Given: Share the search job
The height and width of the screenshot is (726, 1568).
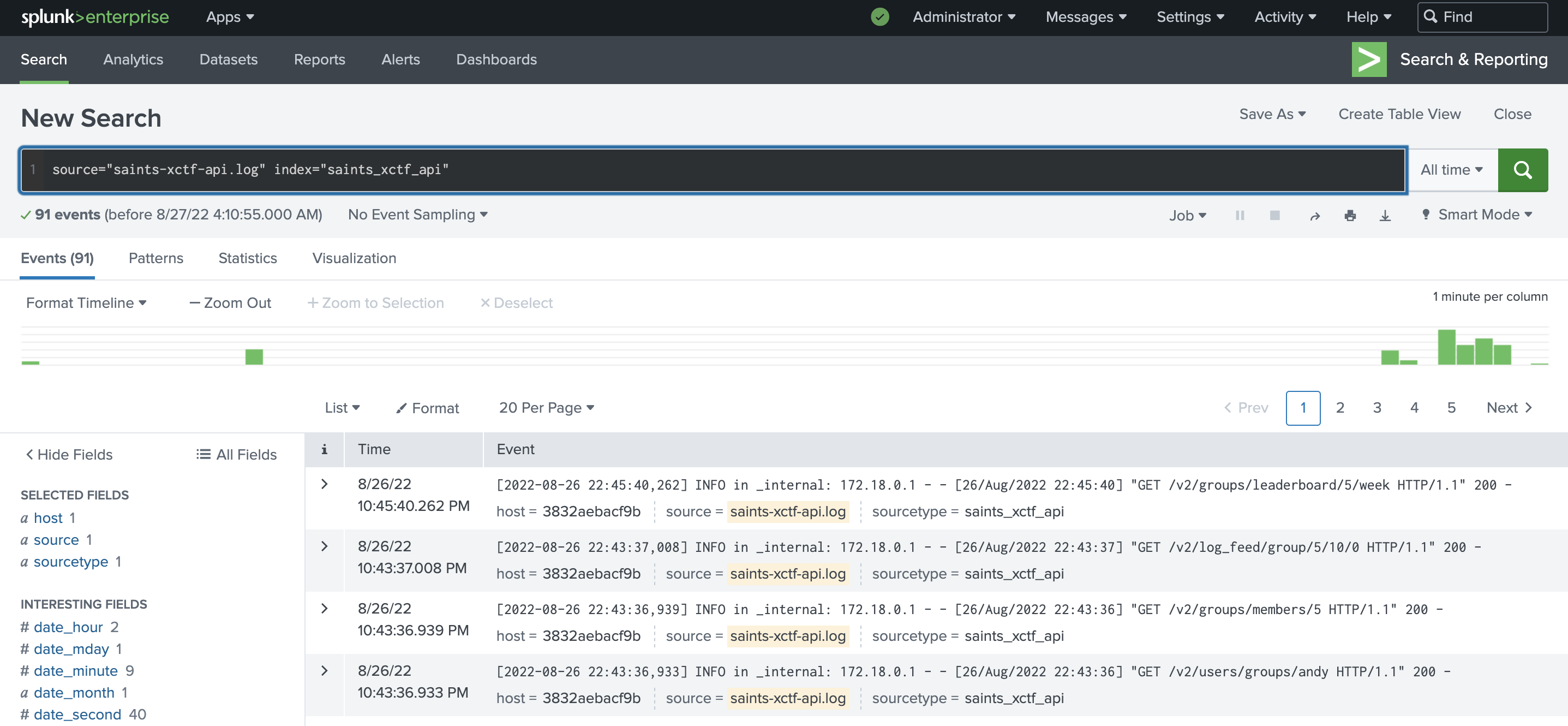Looking at the screenshot, I should 1315,216.
